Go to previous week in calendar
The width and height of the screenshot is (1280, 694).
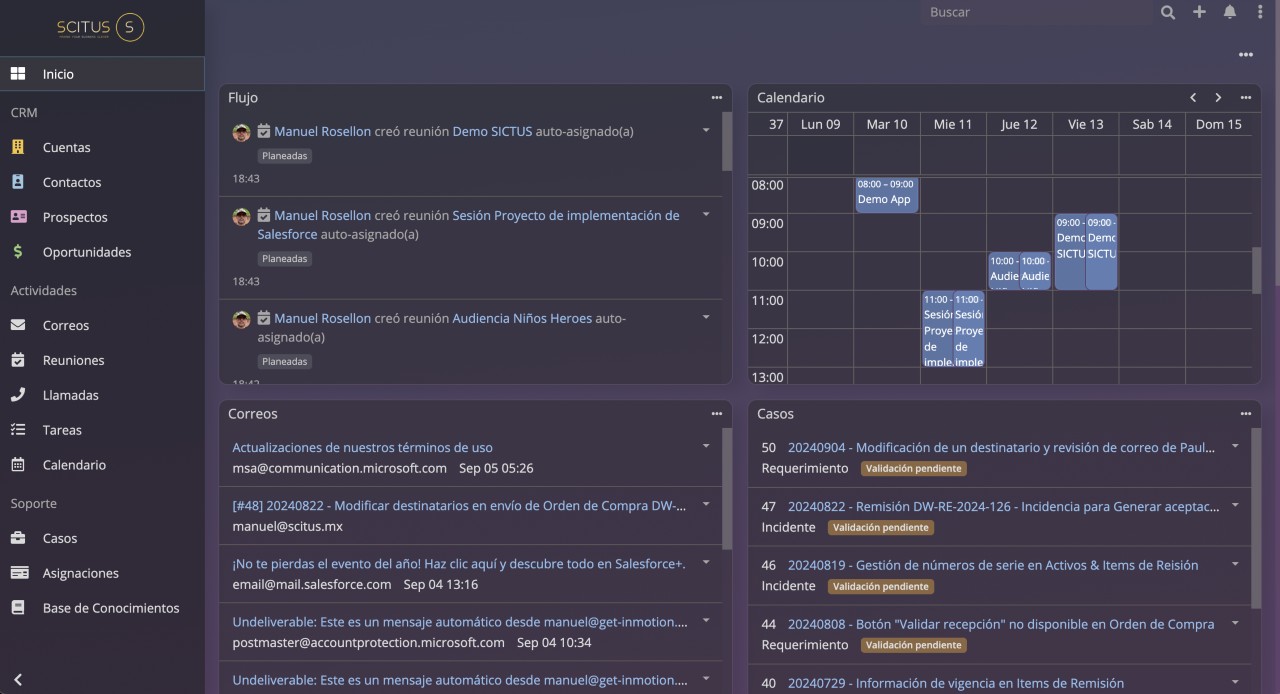(x=1193, y=98)
